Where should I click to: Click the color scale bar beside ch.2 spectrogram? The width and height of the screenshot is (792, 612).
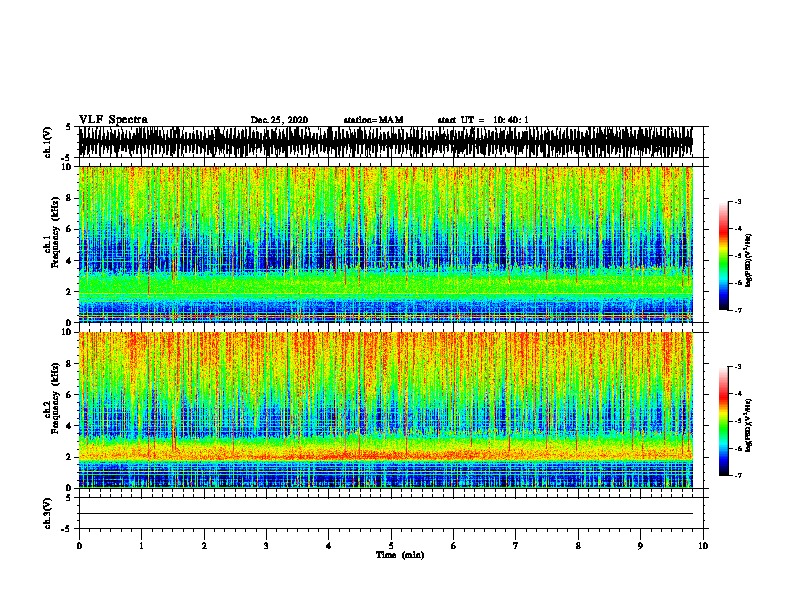723,421
